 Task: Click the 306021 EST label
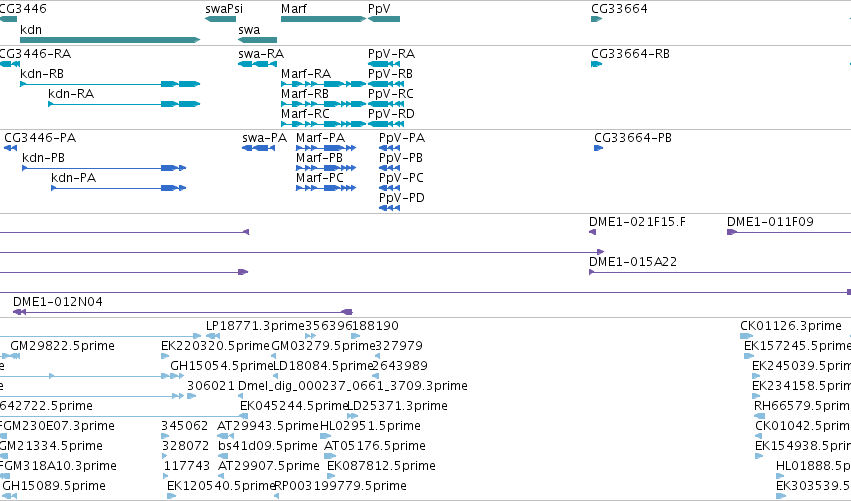point(211,386)
